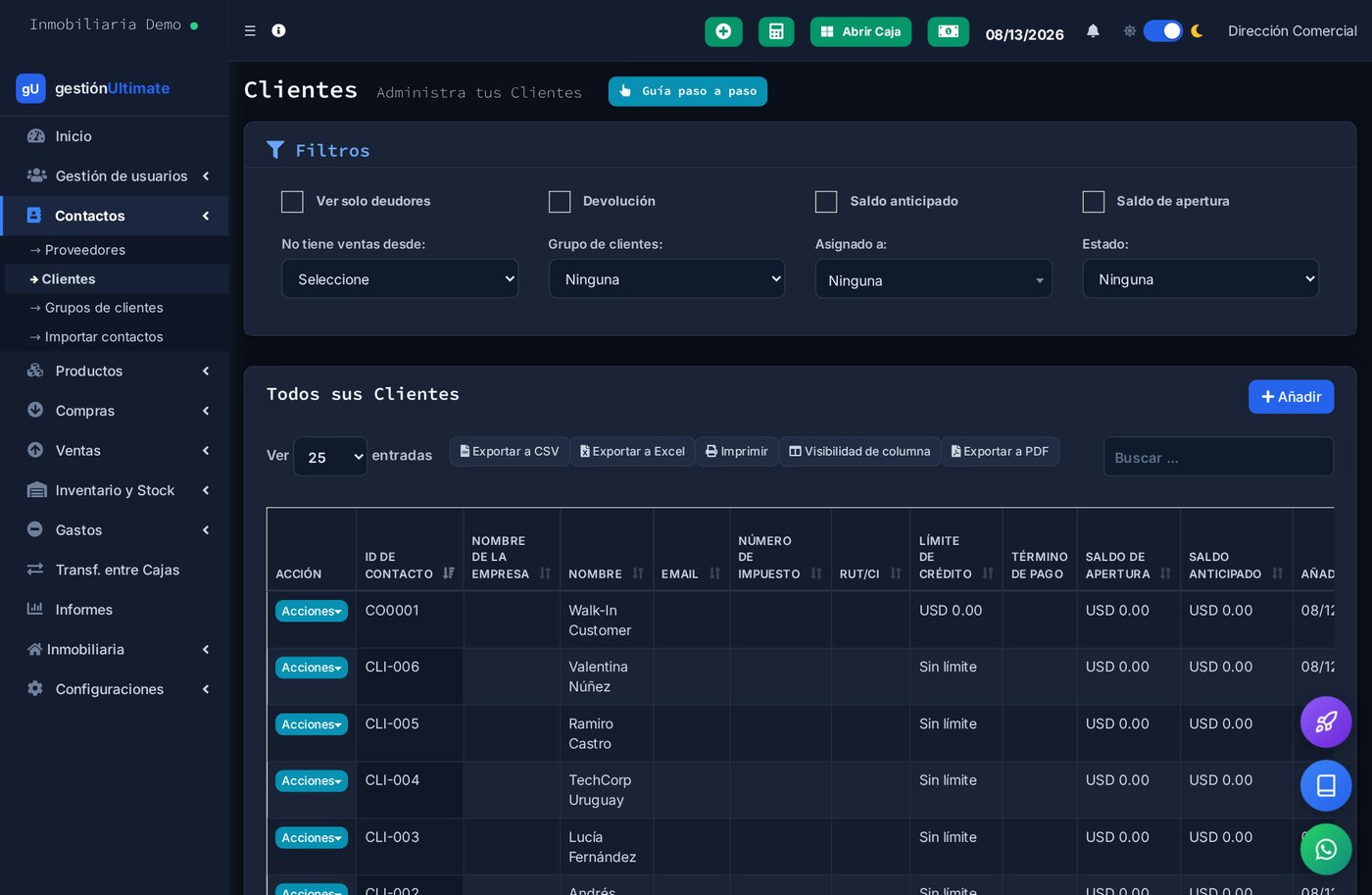Open the Estado dropdown

click(1200, 279)
